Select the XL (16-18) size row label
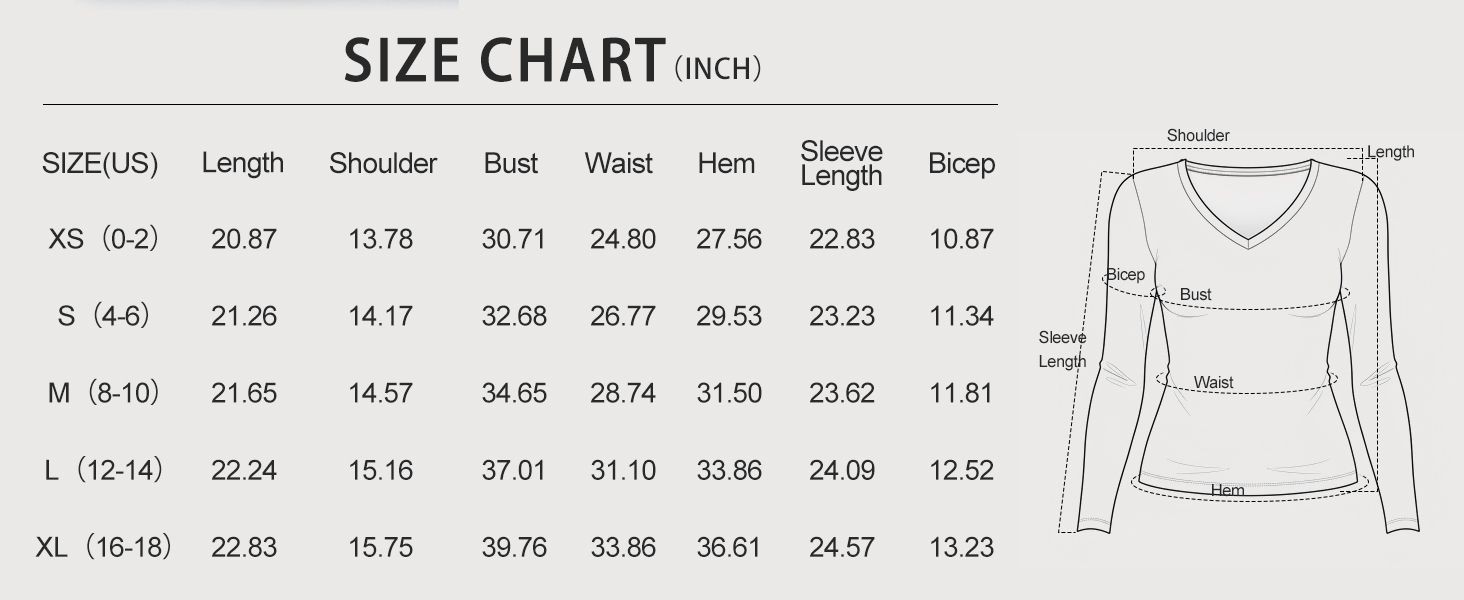Viewport: 1464px width, 600px height. (x=104, y=547)
